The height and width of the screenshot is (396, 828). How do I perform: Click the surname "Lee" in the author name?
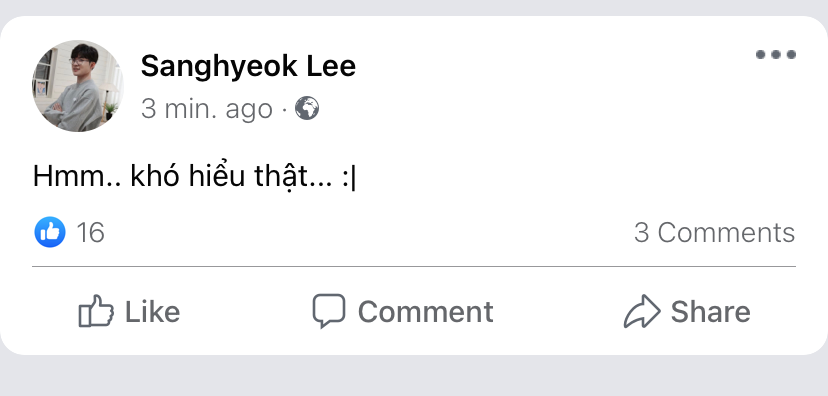click(332, 67)
